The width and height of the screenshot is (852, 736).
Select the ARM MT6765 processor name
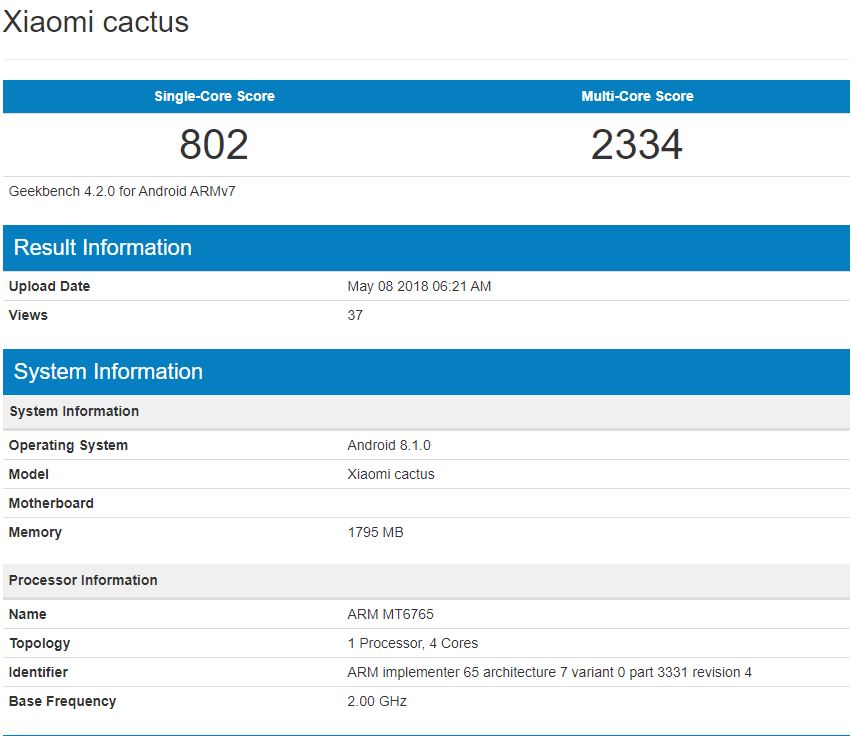point(390,614)
